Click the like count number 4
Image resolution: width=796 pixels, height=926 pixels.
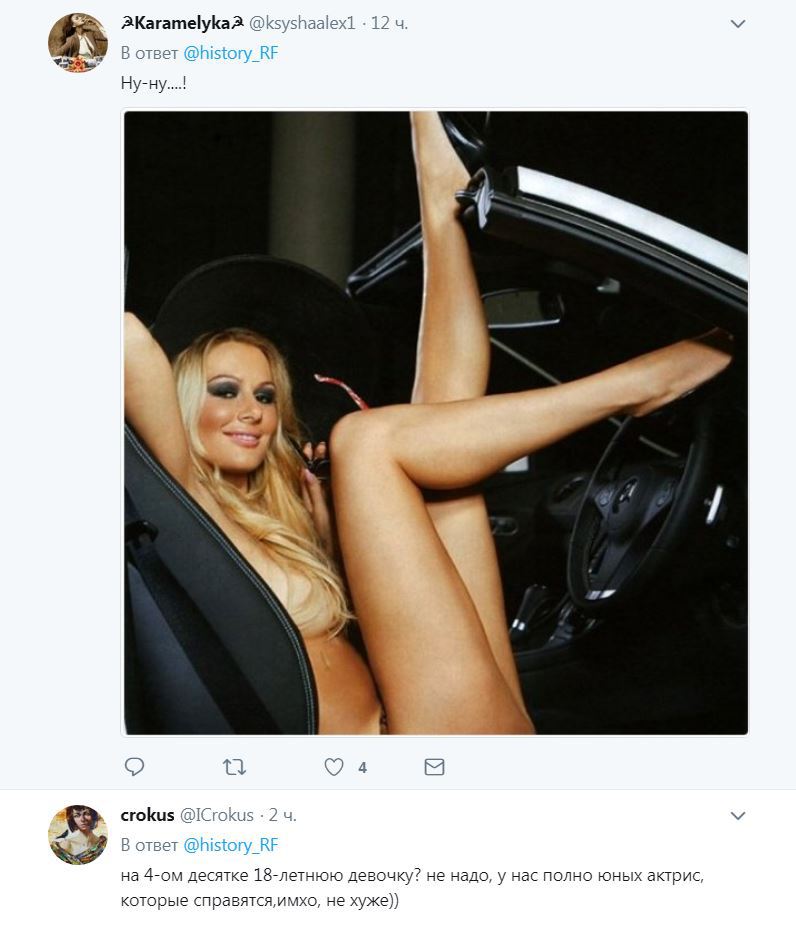pos(362,767)
